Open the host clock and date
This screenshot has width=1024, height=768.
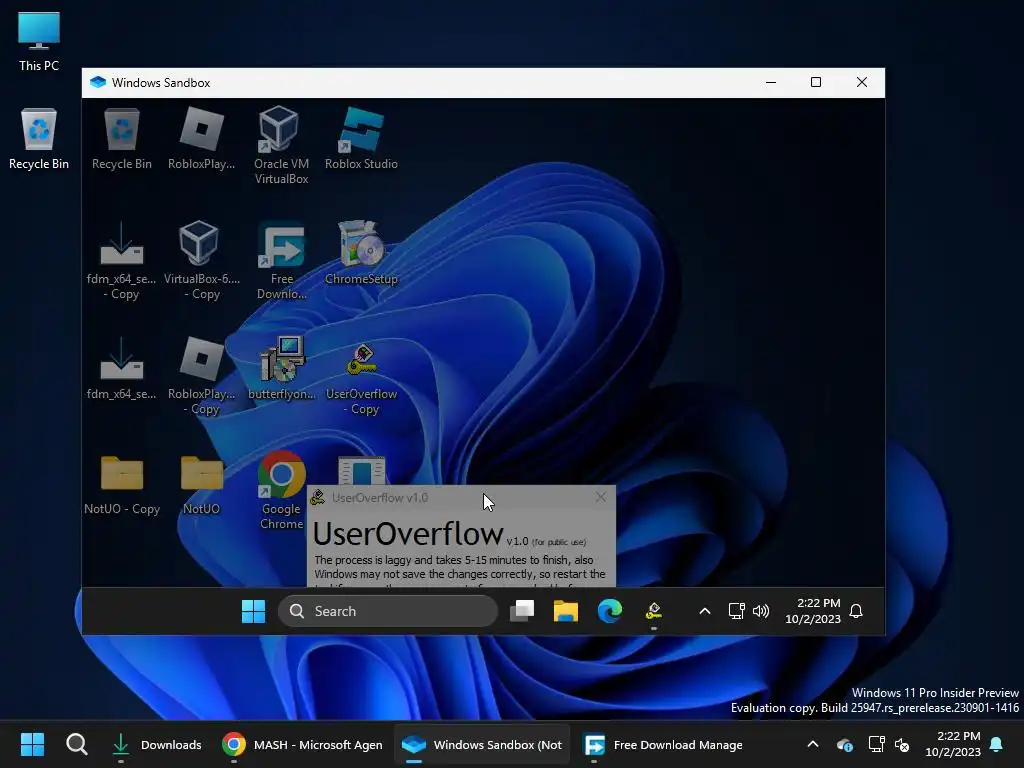coord(953,744)
